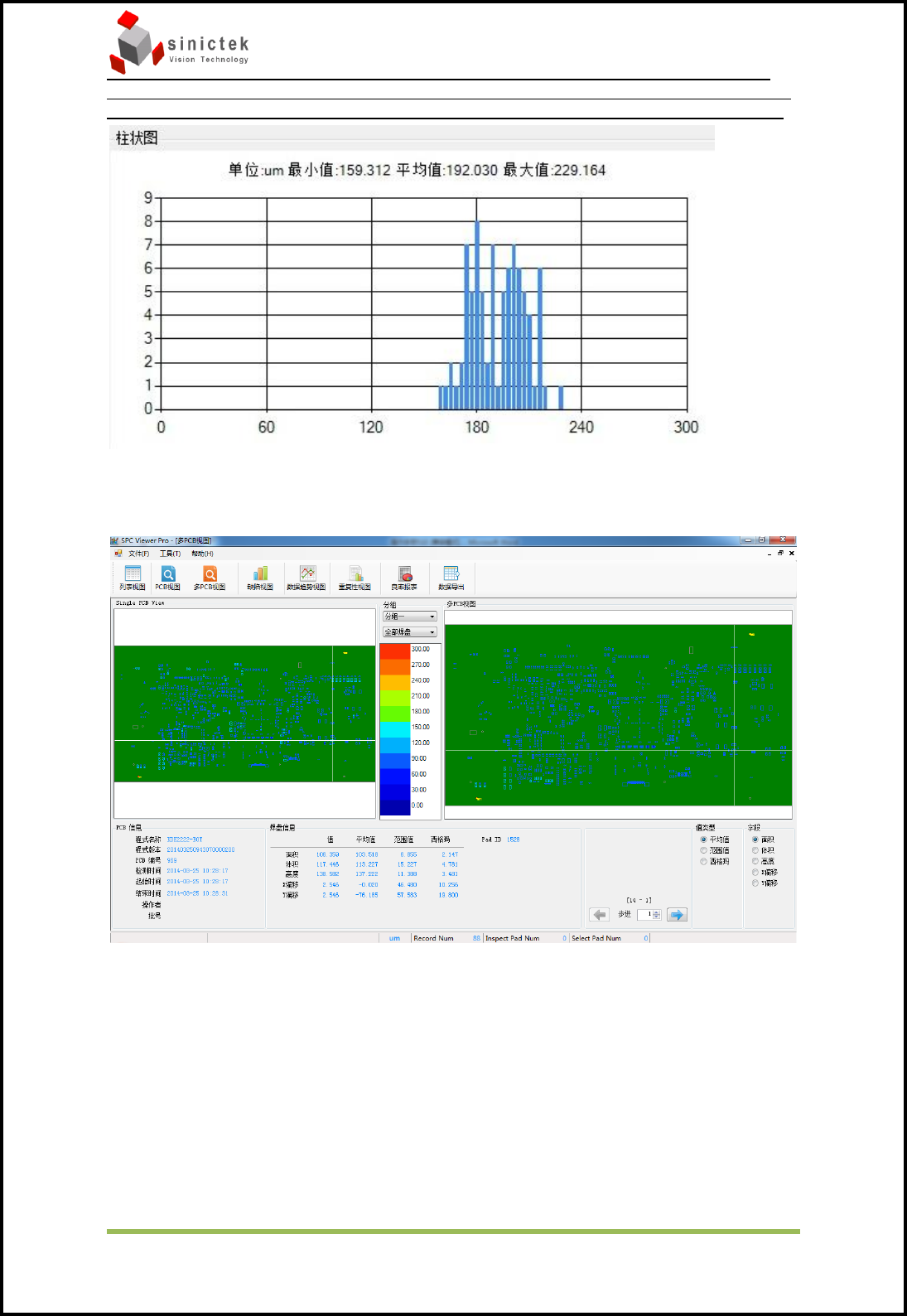
Task: Click the 平均值 column header
Action: pos(365,839)
